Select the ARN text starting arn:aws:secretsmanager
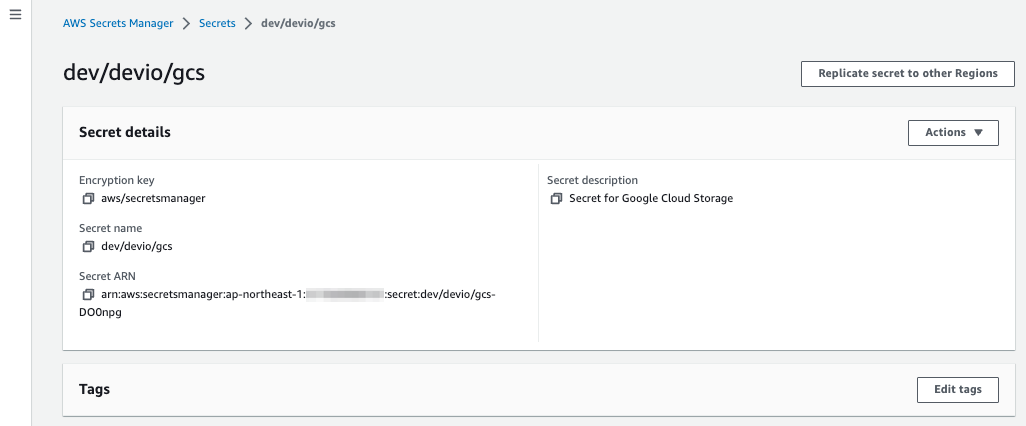The width and height of the screenshot is (1026, 426). (x=298, y=295)
